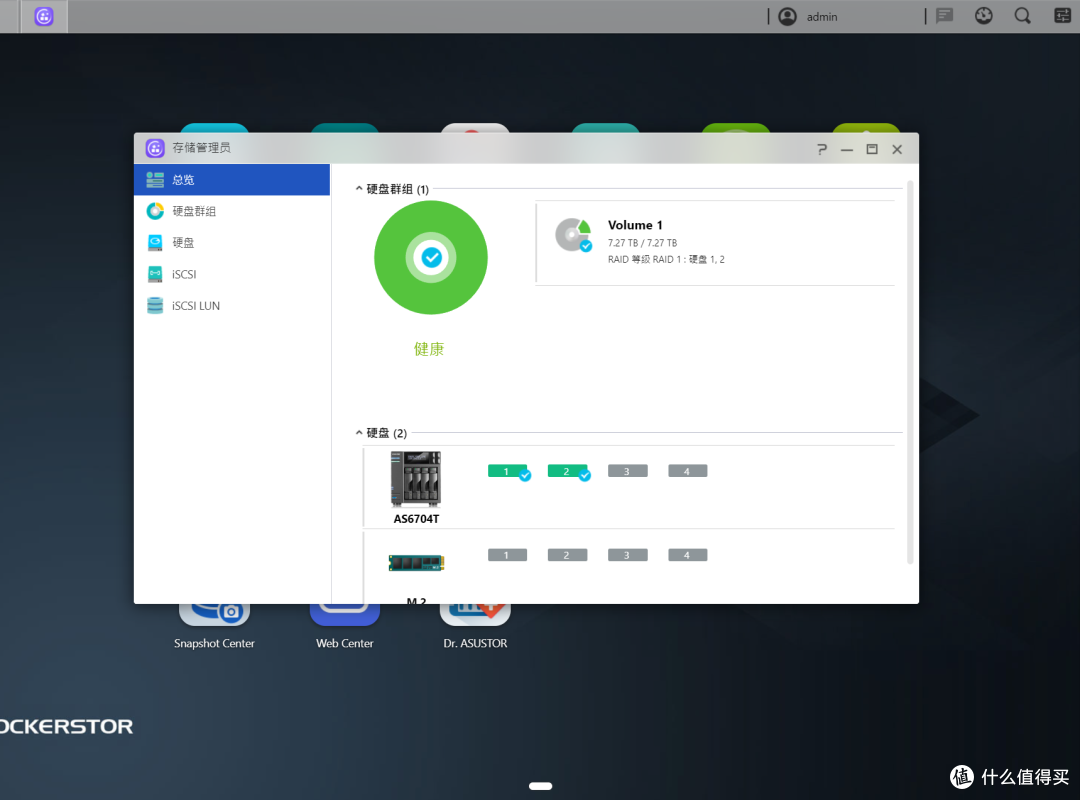The image size is (1080, 800).
Task: Click the vertical scrollbar in Storage Manager
Action: [910, 370]
